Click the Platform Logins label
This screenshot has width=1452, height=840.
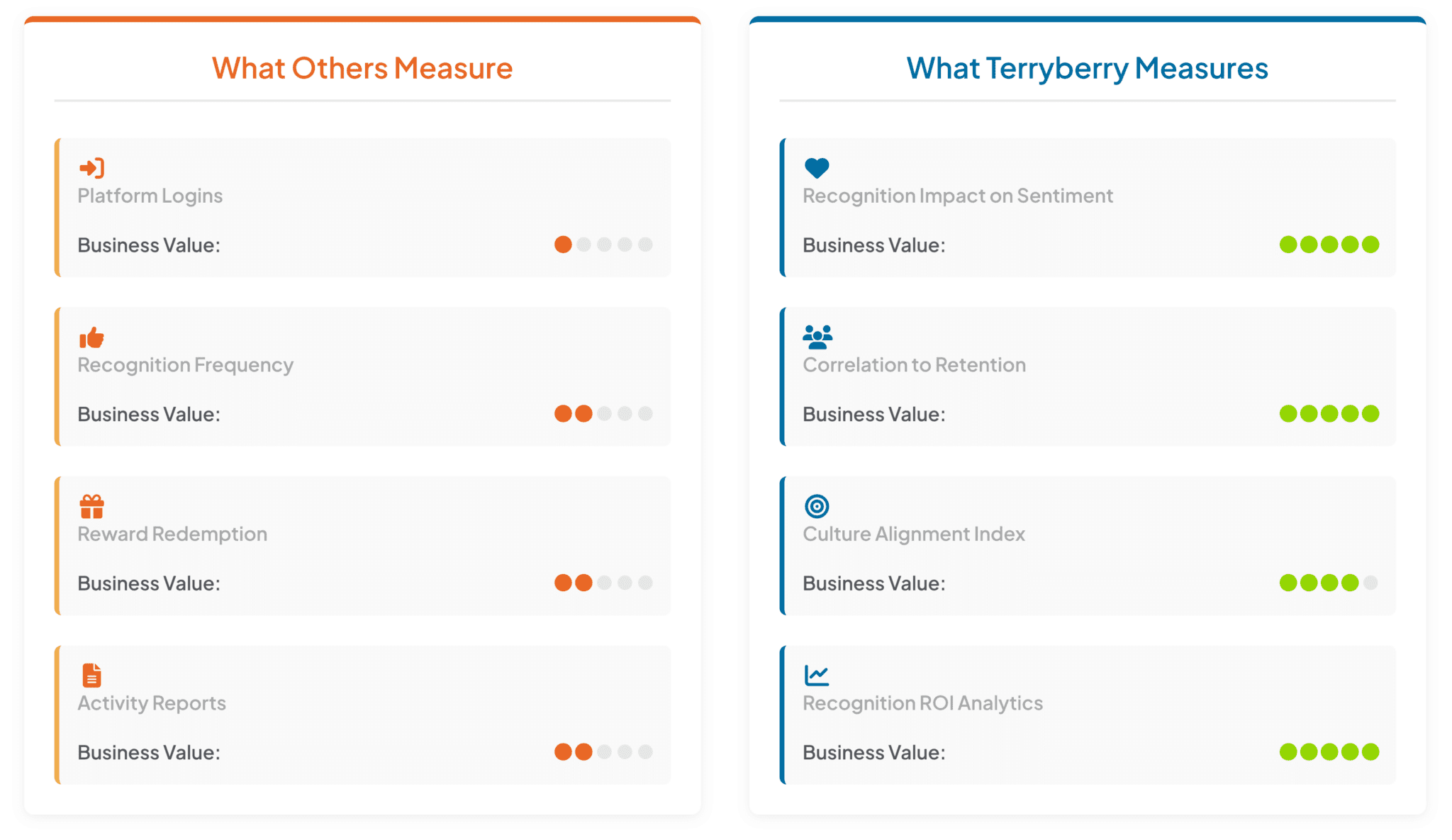tap(150, 196)
